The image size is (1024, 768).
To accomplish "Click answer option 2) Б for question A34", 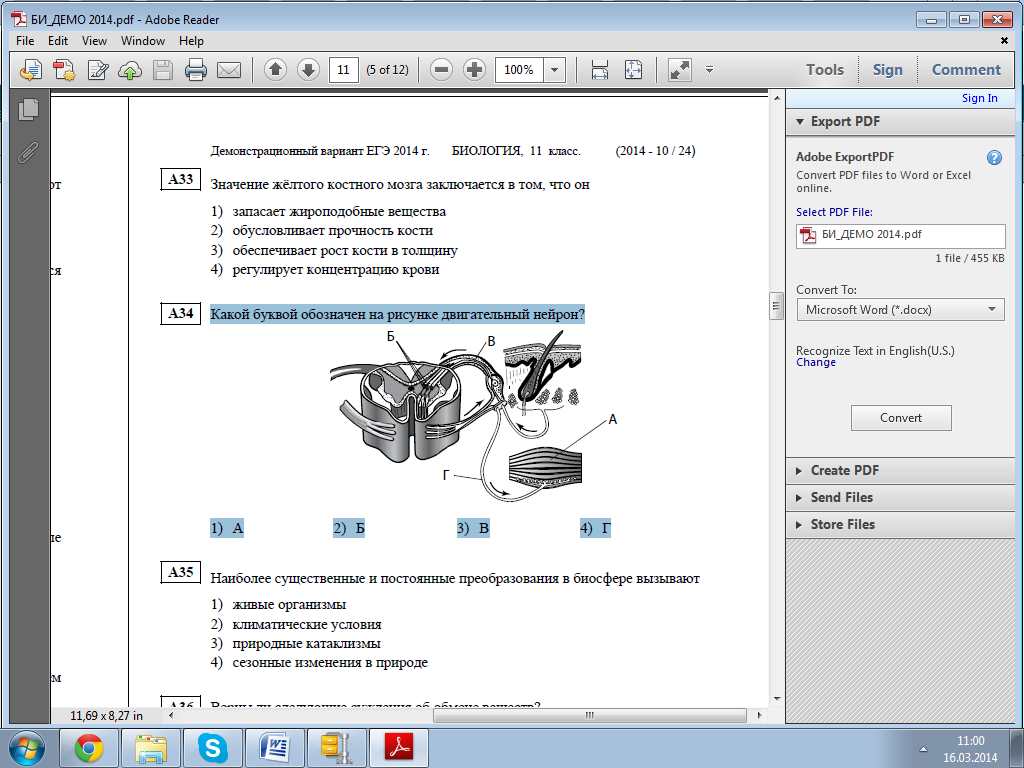I will pyautogui.click(x=349, y=528).
